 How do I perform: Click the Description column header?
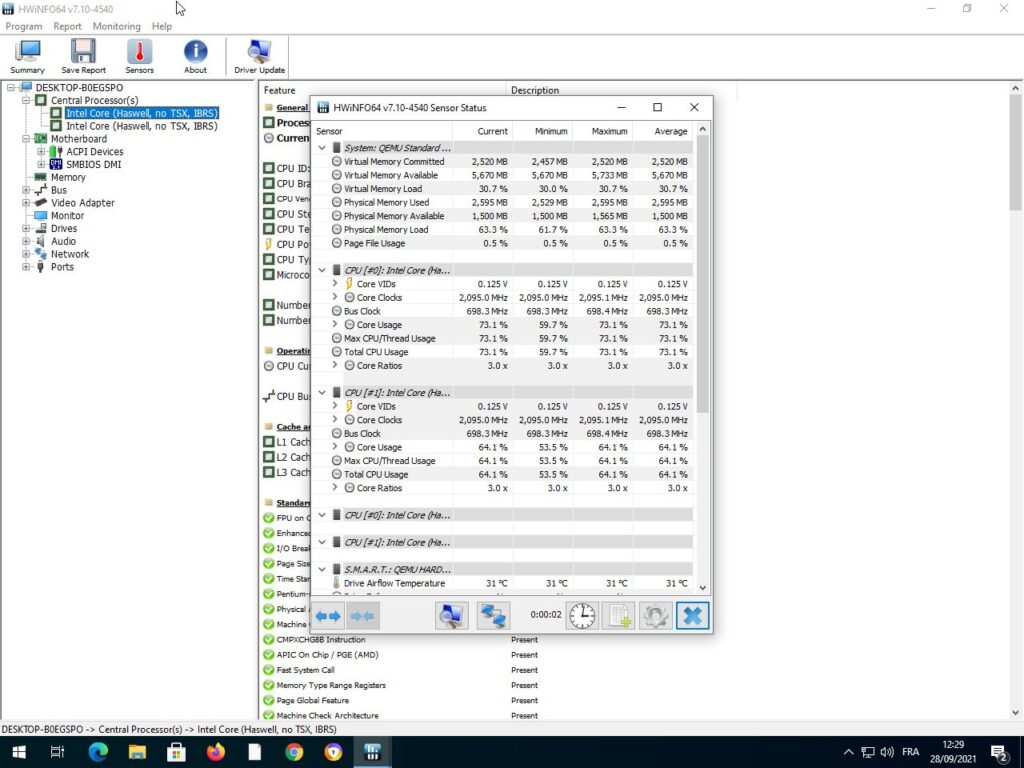click(622, 90)
